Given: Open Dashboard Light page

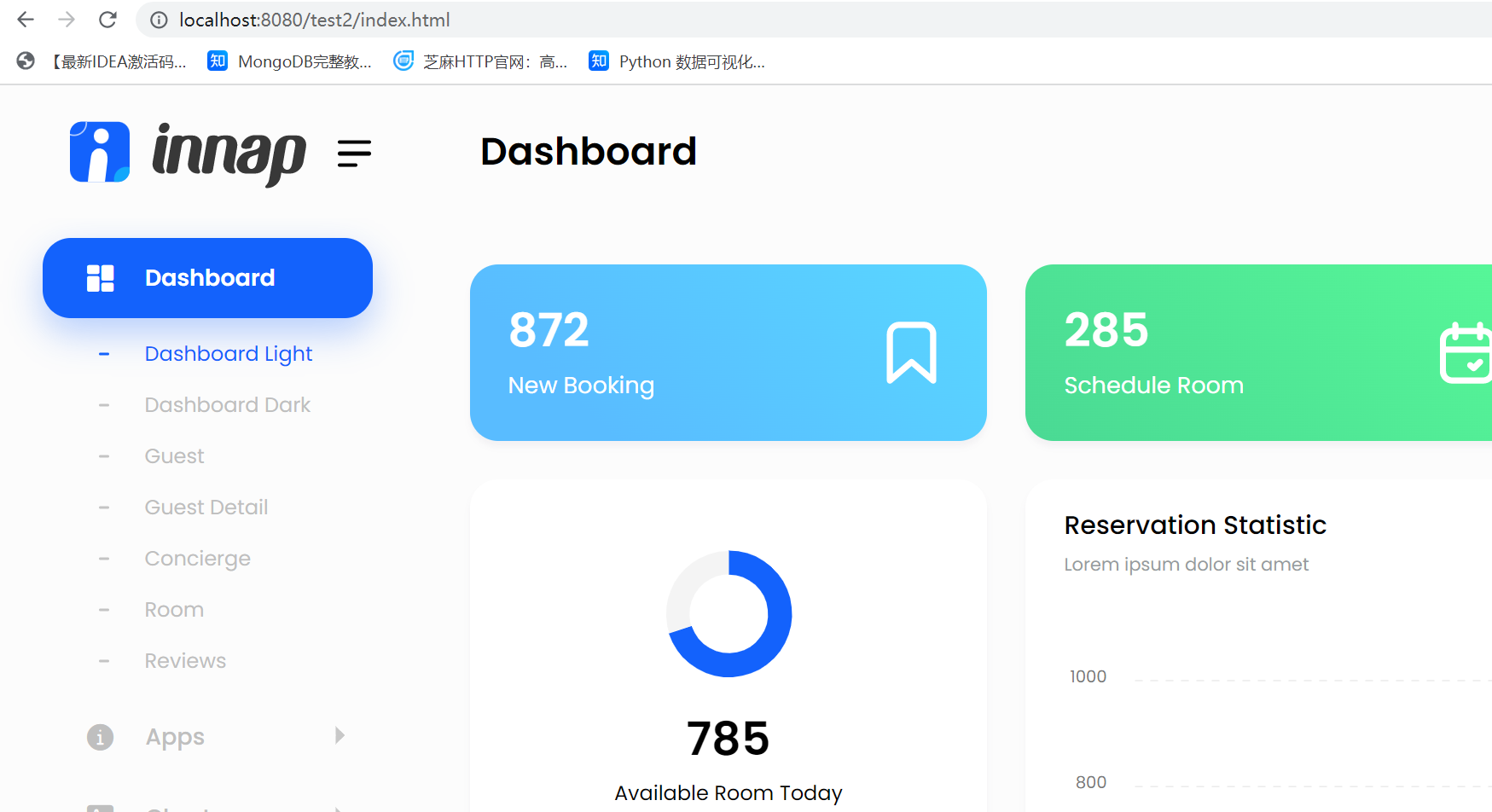Looking at the screenshot, I should click(229, 354).
